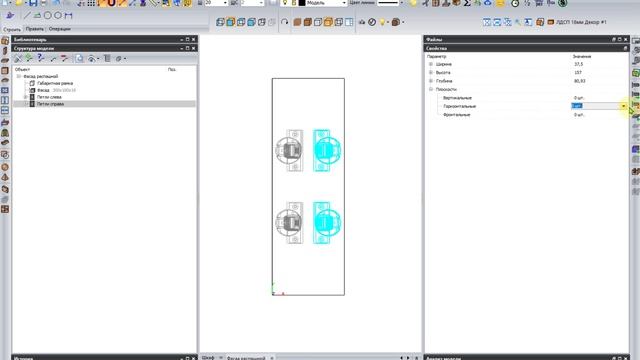Open the Править tab

coord(34,29)
